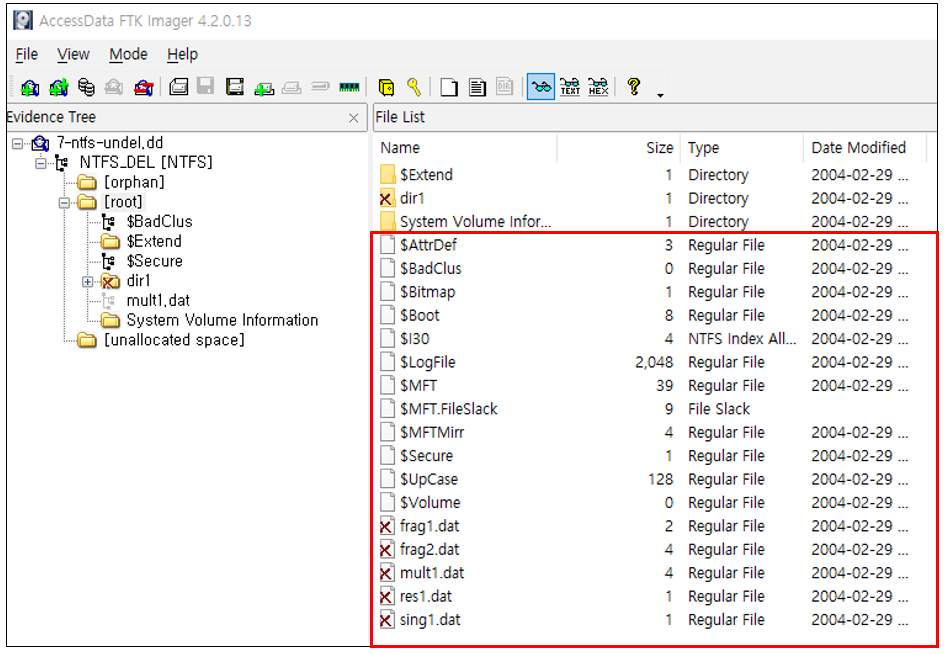Click the greyed Export Disk Image floppy icon
The height and width of the screenshot is (654, 948).
click(x=206, y=87)
